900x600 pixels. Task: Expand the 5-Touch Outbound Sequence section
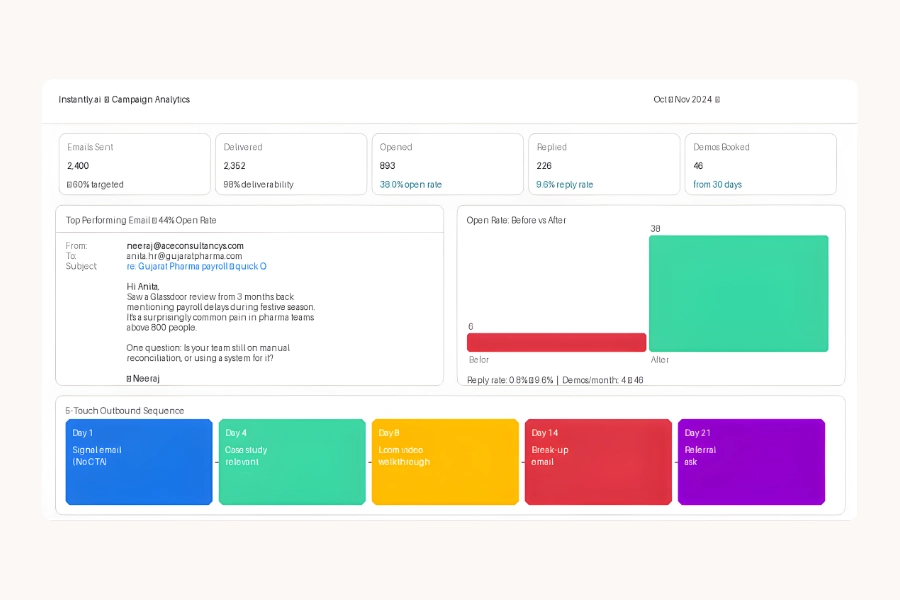point(124,410)
